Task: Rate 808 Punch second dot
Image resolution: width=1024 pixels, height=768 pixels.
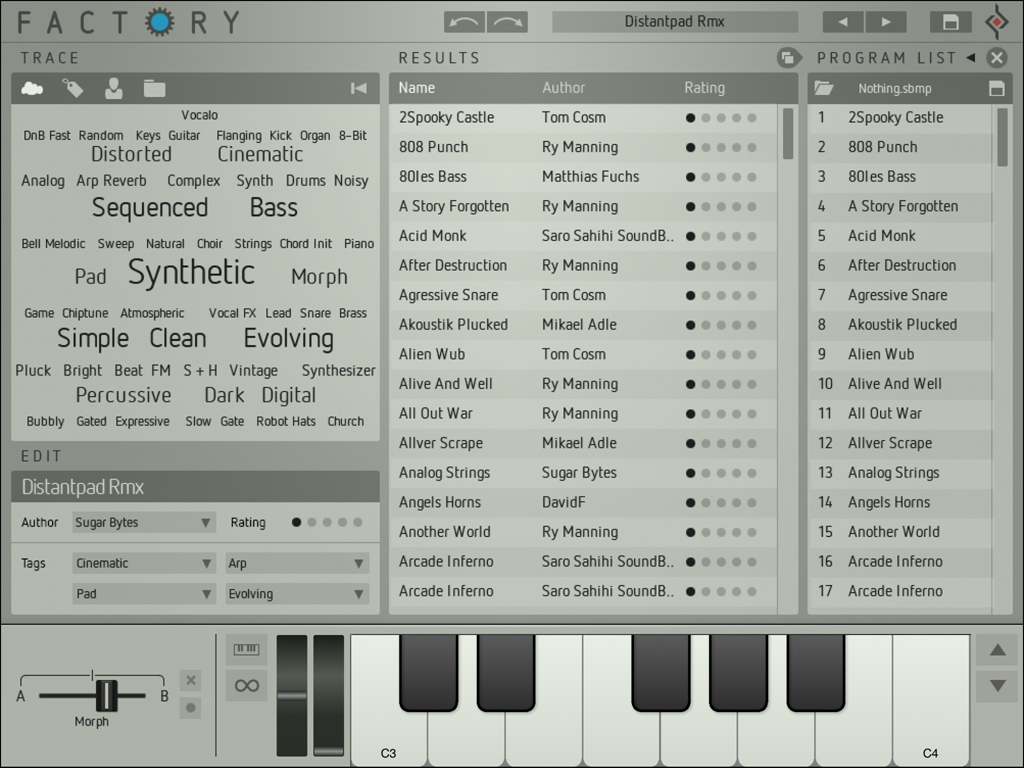Action: 706,148
